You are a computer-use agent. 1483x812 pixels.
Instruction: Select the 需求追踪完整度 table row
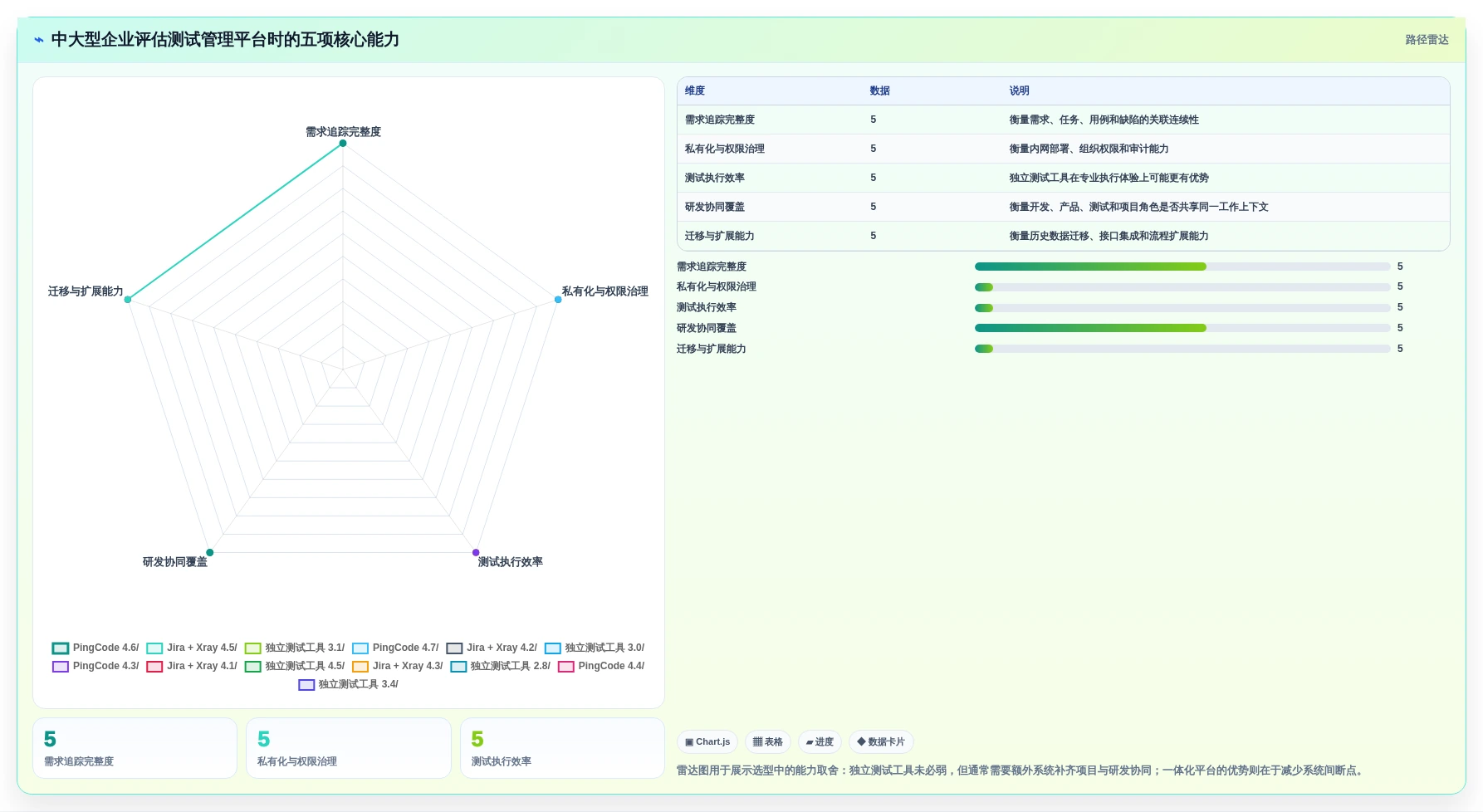click(x=1064, y=120)
